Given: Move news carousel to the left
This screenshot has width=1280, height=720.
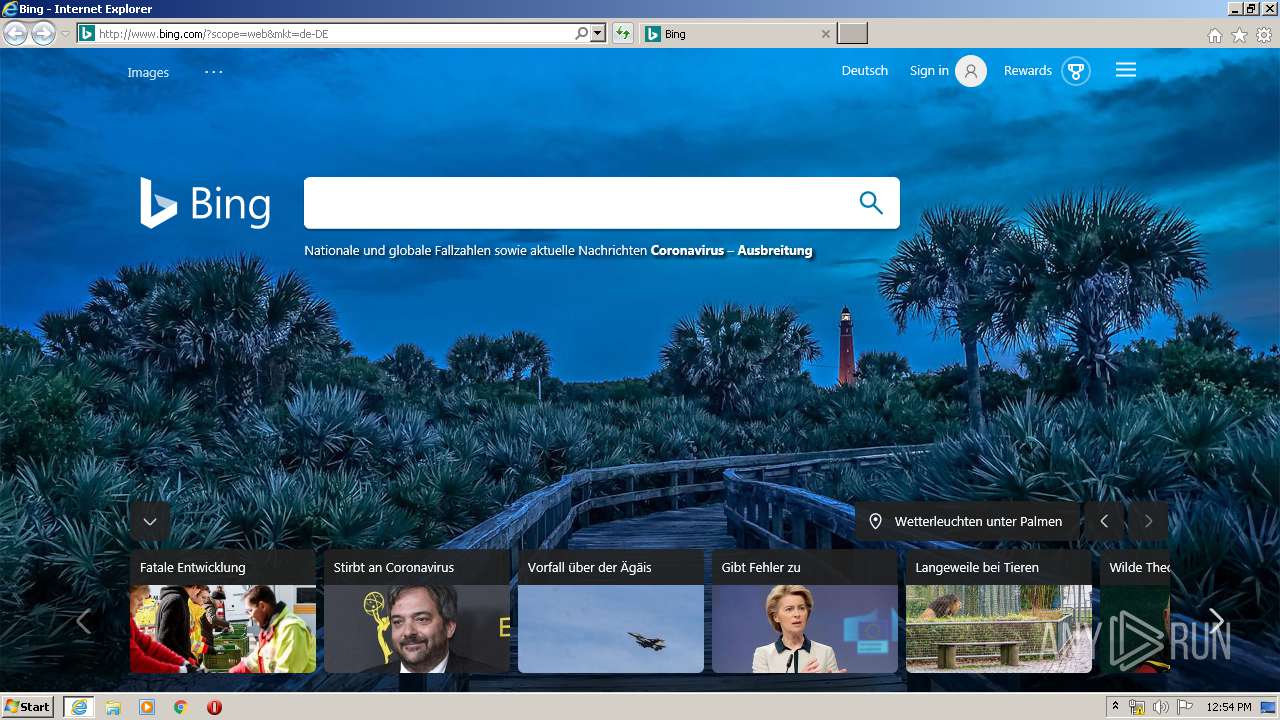Looking at the screenshot, I should pyautogui.click(x=83, y=621).
